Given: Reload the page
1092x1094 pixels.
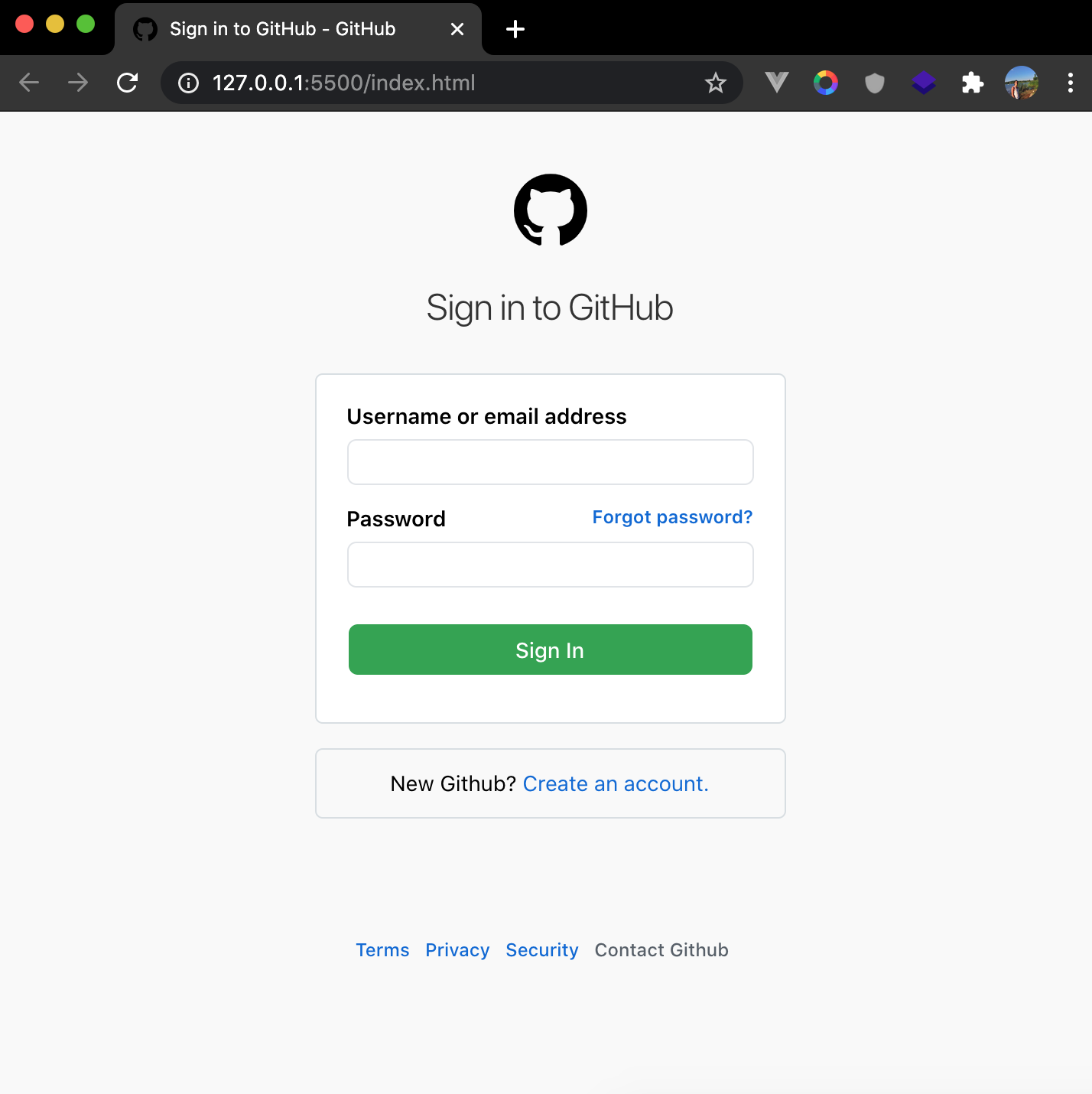Looking at the screenshot, I should (127, 83).
